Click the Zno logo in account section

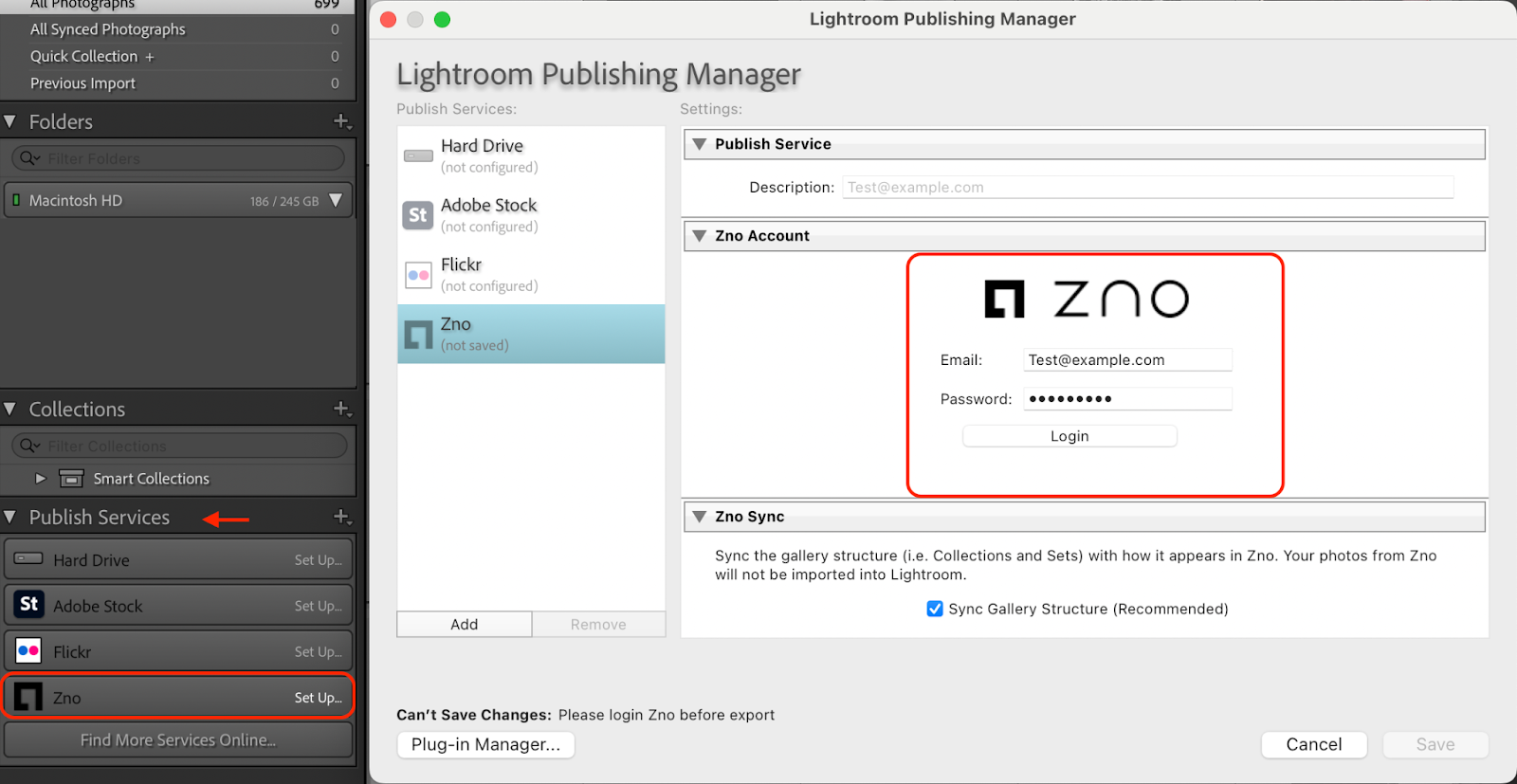pos(1087,299)
